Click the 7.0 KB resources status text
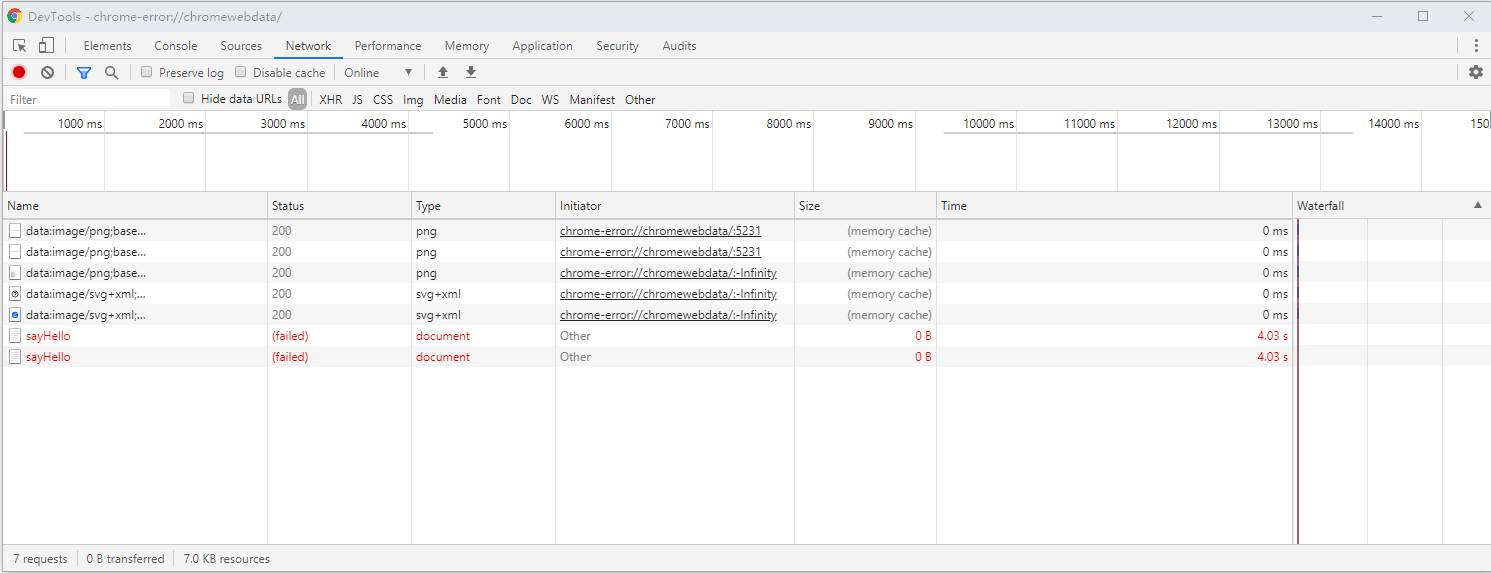This screenshot has height=573, width=1491. click(x=227, y=559)
